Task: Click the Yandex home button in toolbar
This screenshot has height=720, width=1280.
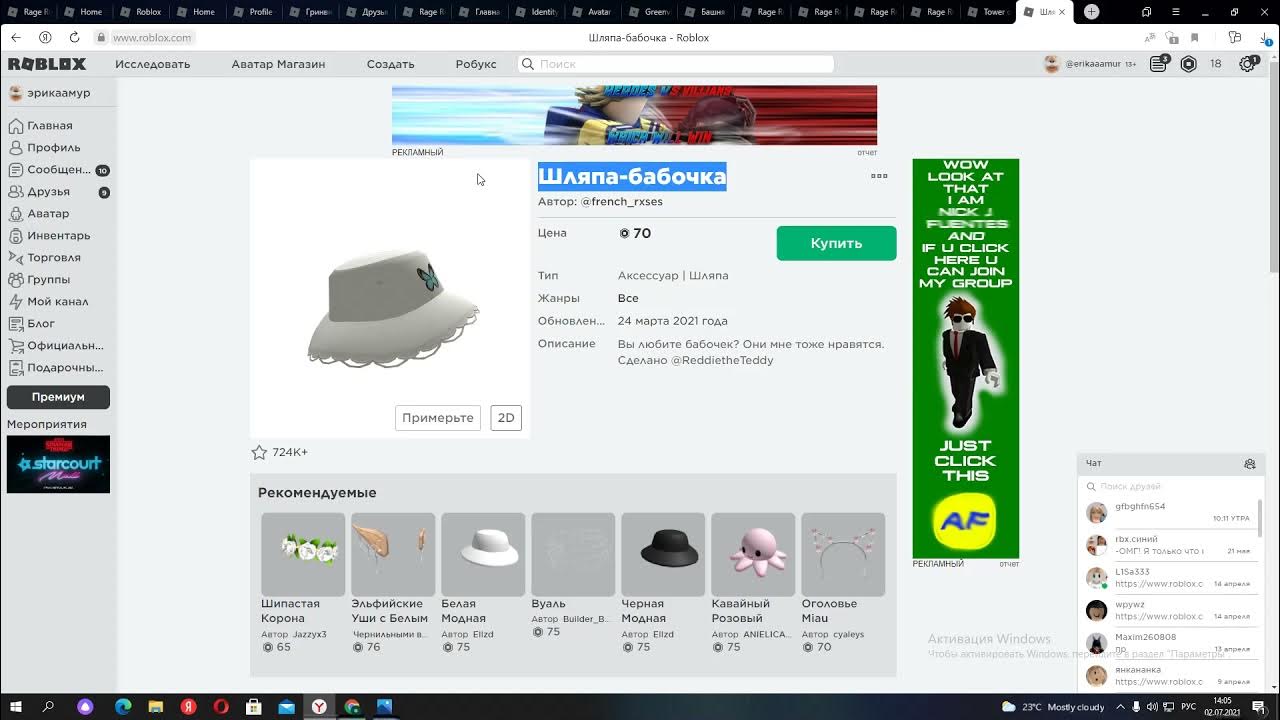Action: [x=45, y=37]
